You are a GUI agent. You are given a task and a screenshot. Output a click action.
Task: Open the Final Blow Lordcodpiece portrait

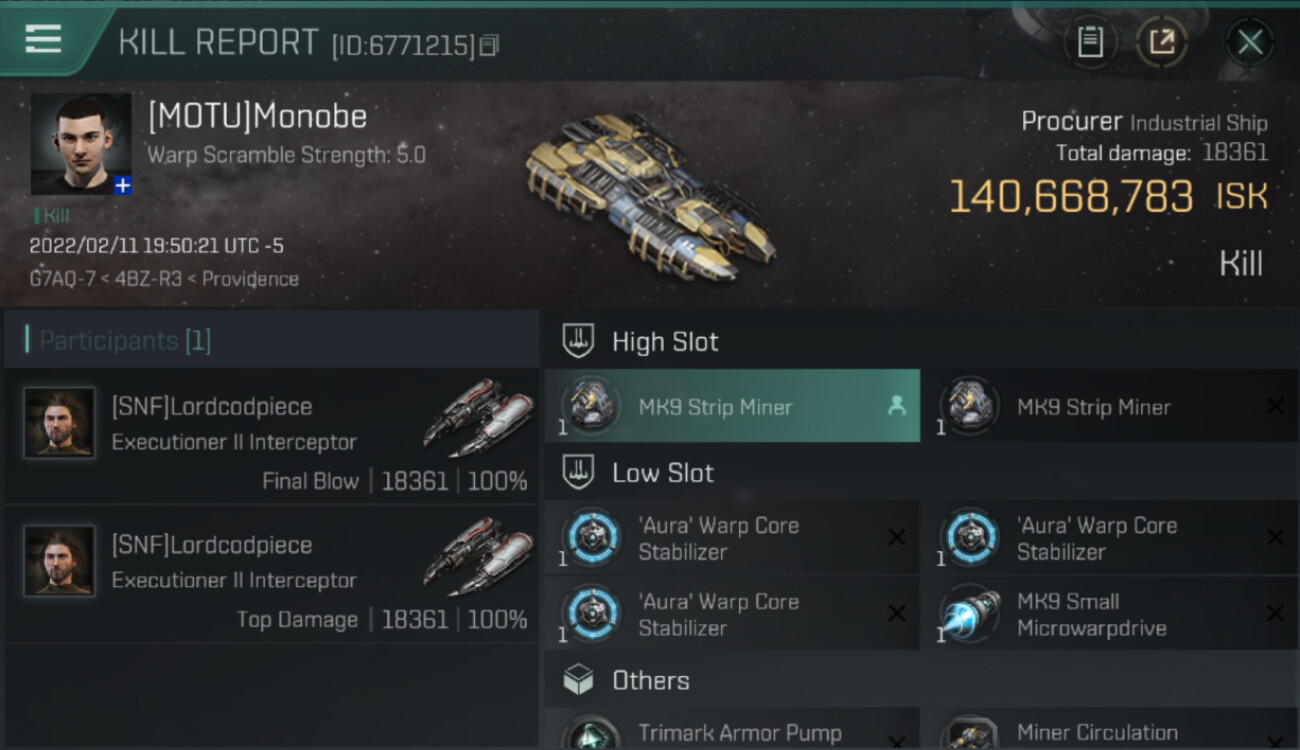tap(60, 423)
